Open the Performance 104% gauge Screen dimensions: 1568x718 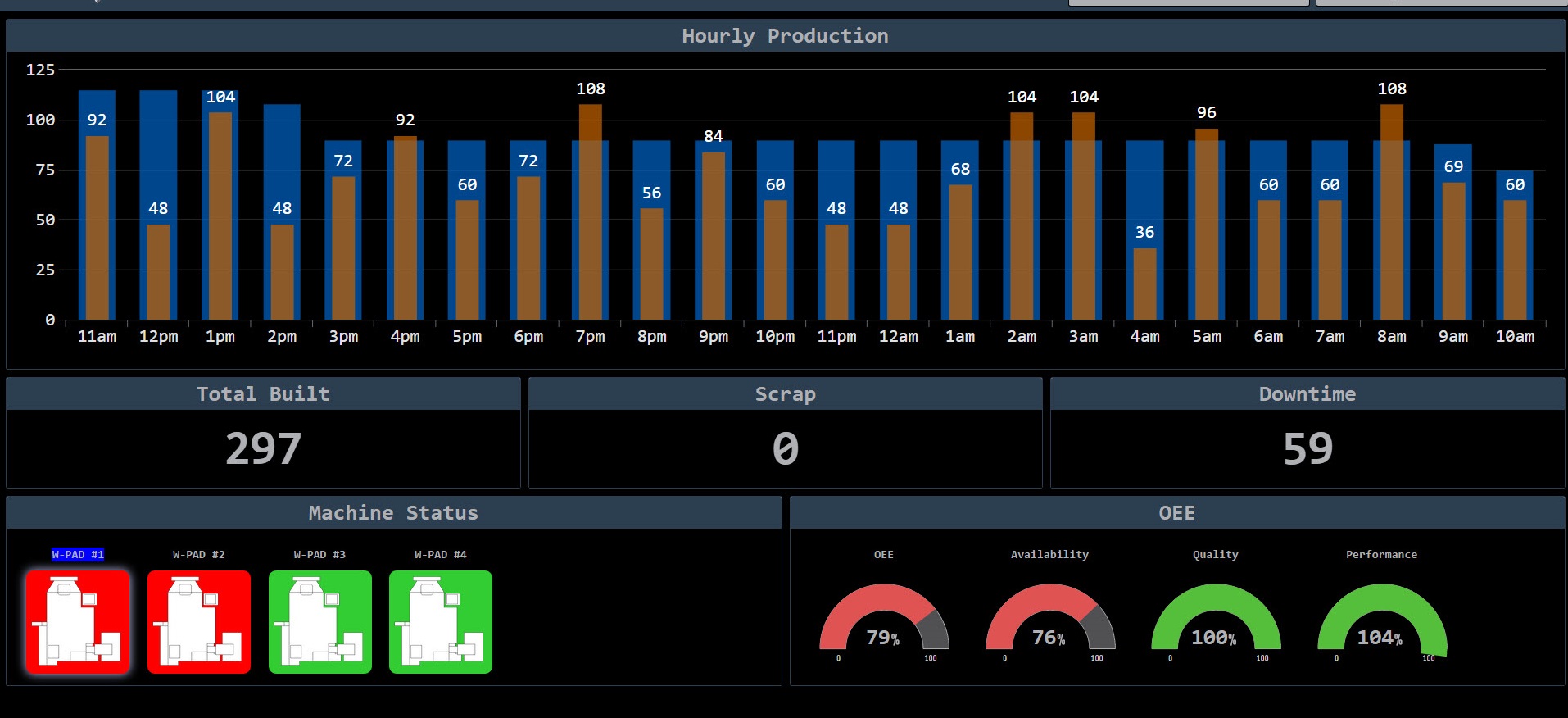click(x=1381, y=619)
